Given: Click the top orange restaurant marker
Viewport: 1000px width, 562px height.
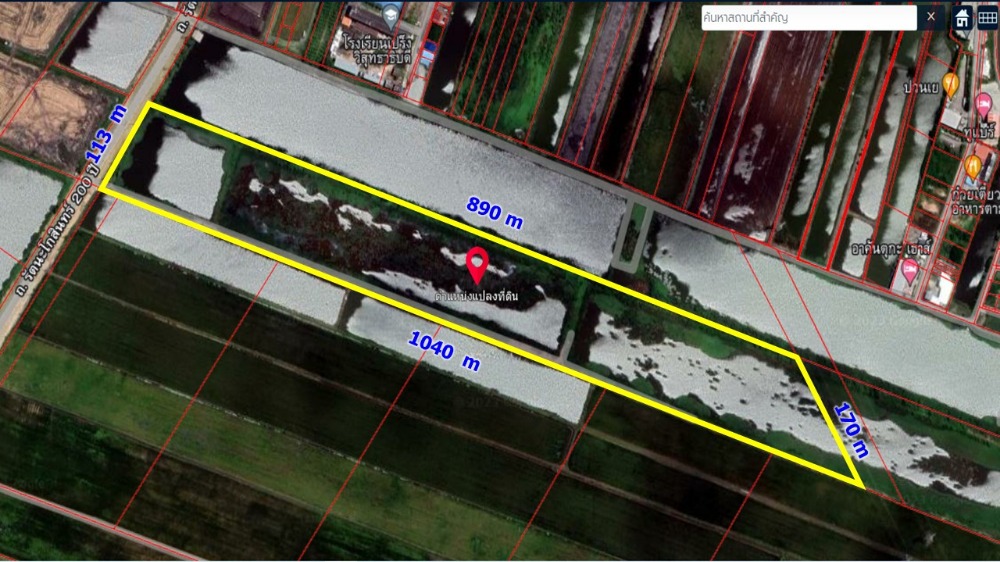Looking at the screenshot, I should tap(950, 84).
